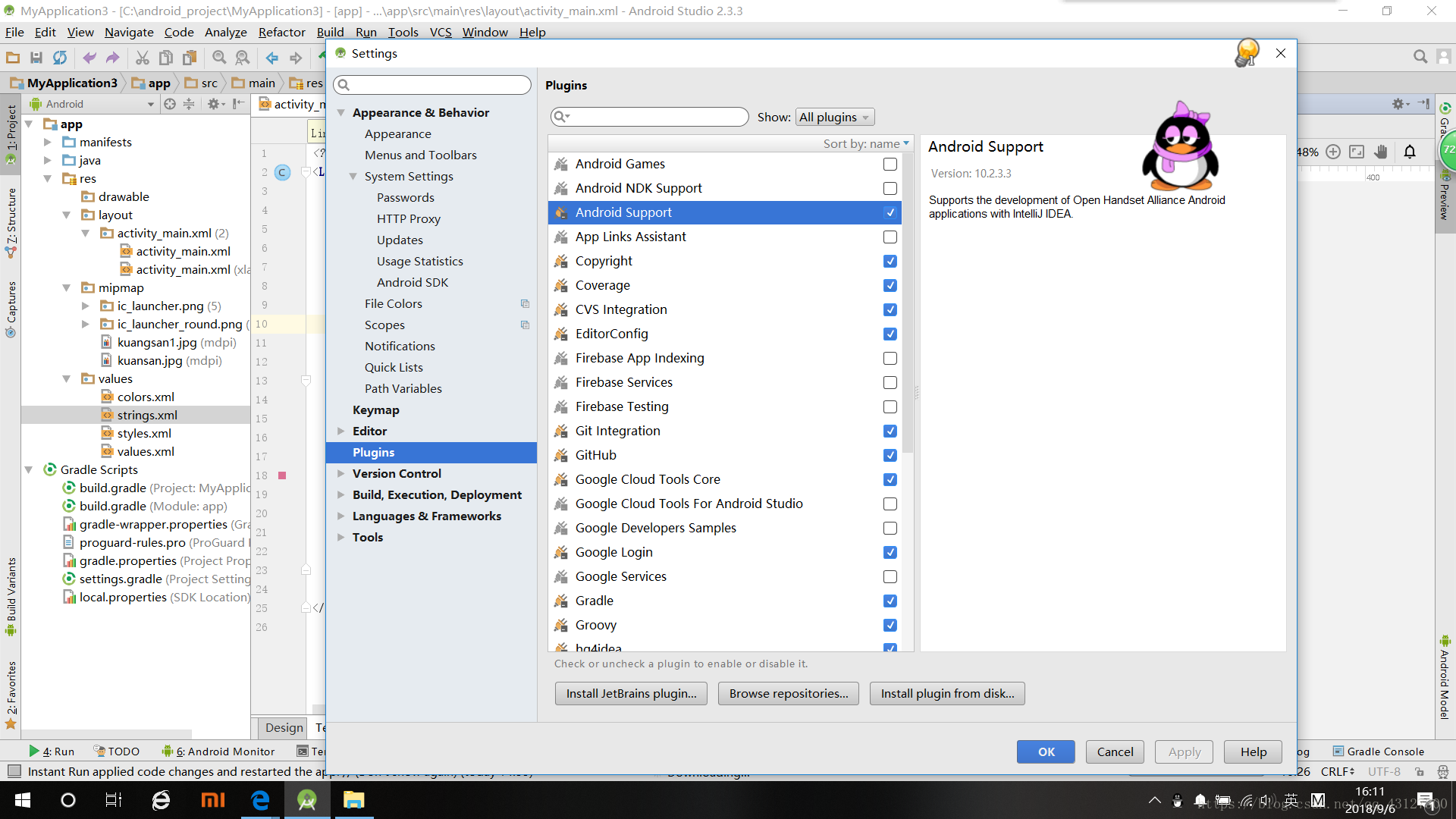
Task: Click the Cut scissors icon
Action: [x=142, y=58]
